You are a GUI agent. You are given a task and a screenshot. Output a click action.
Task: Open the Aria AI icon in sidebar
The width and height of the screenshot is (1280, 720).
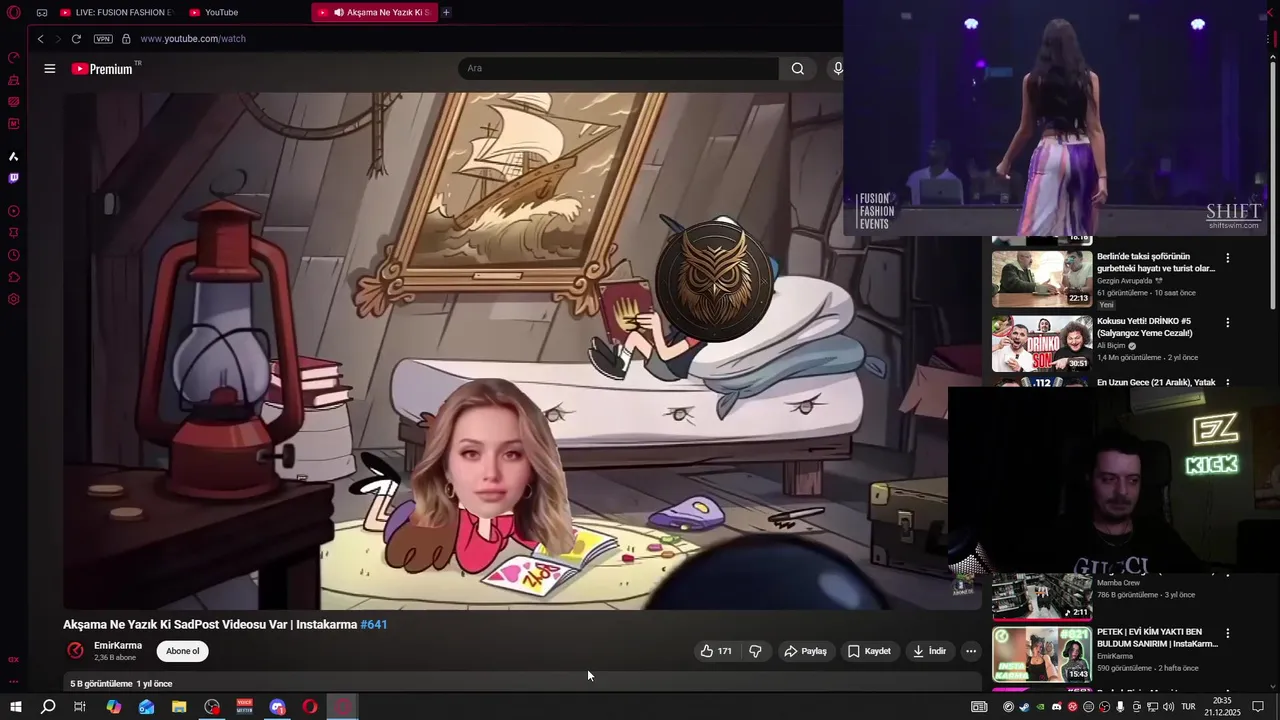(14, 156)
